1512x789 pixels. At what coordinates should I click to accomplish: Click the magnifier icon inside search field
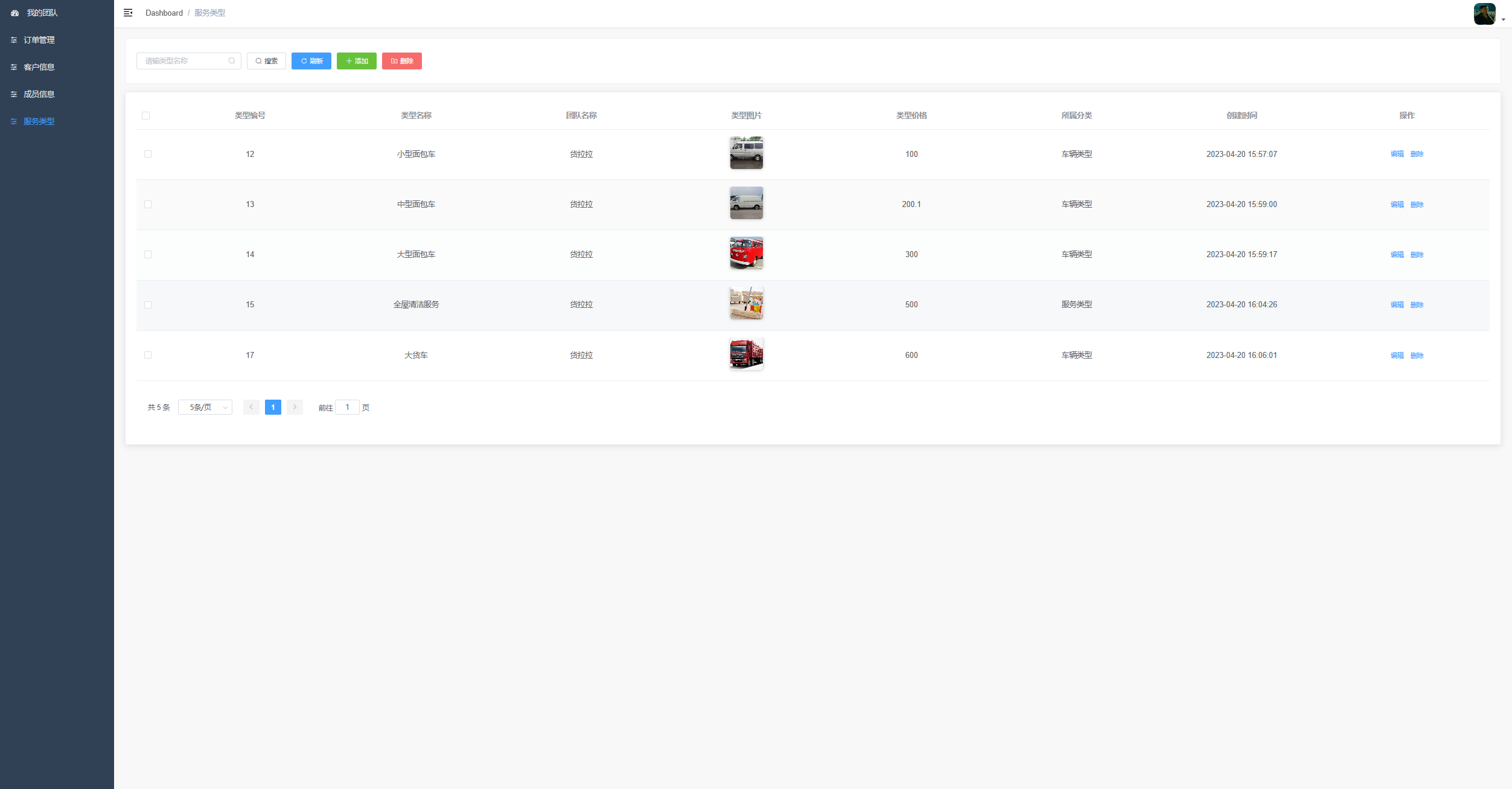pyautogui.click(x=232, y=61)
